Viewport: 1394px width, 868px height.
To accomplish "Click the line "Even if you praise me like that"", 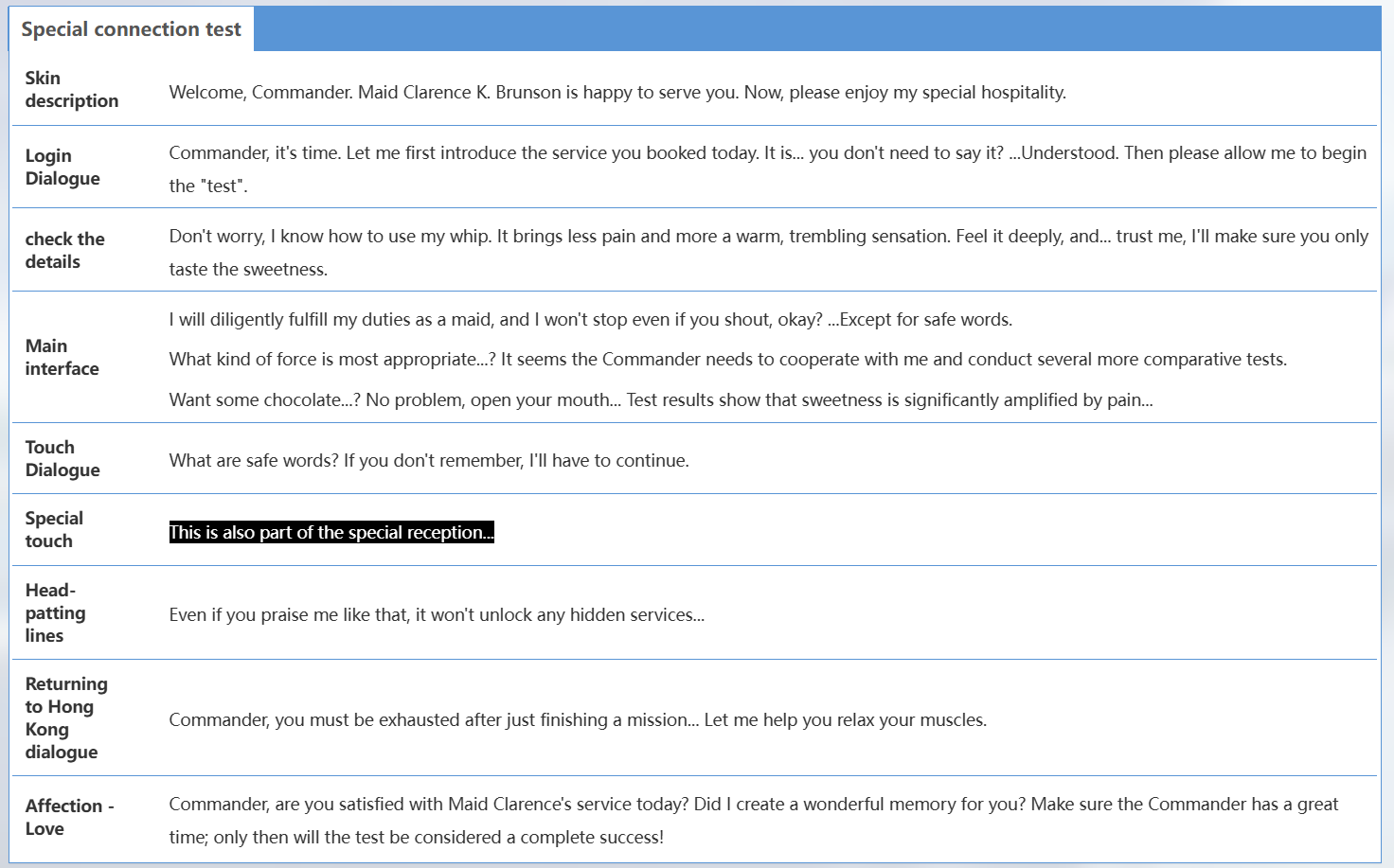I will [x=437, y=614].
